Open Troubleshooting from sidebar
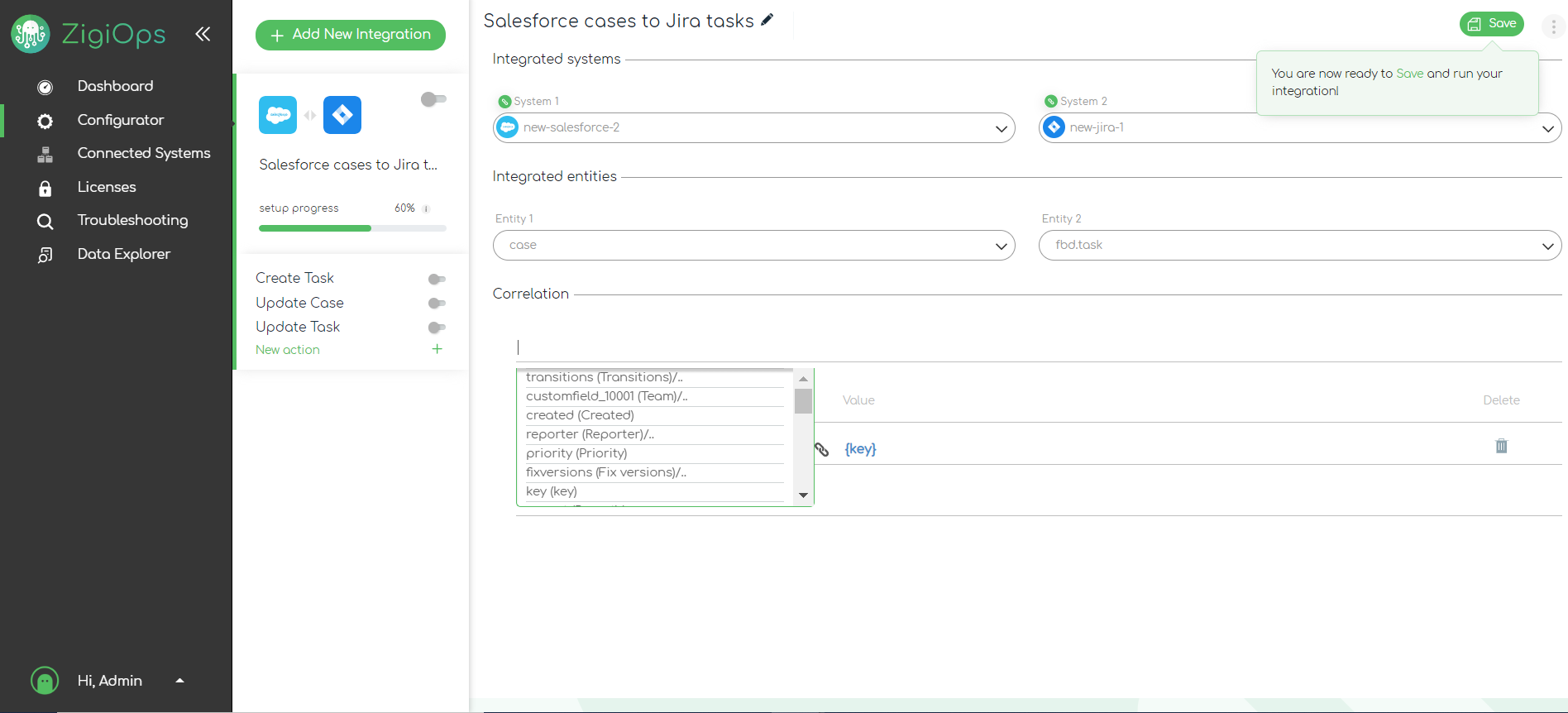The width and height of the screenshot is (1568, 713). pyautogui.click(x=133, y=220)
